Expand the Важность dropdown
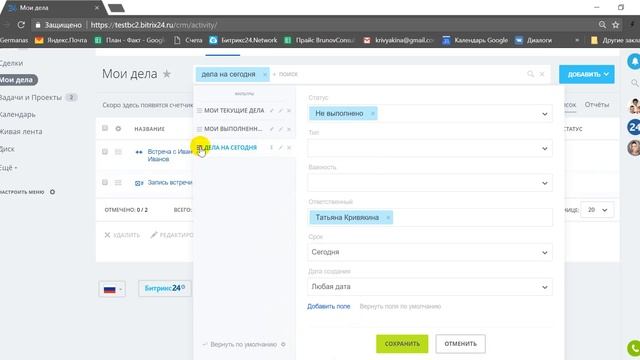Viewport: 640px width, 360px height. (x=544, y=183)
